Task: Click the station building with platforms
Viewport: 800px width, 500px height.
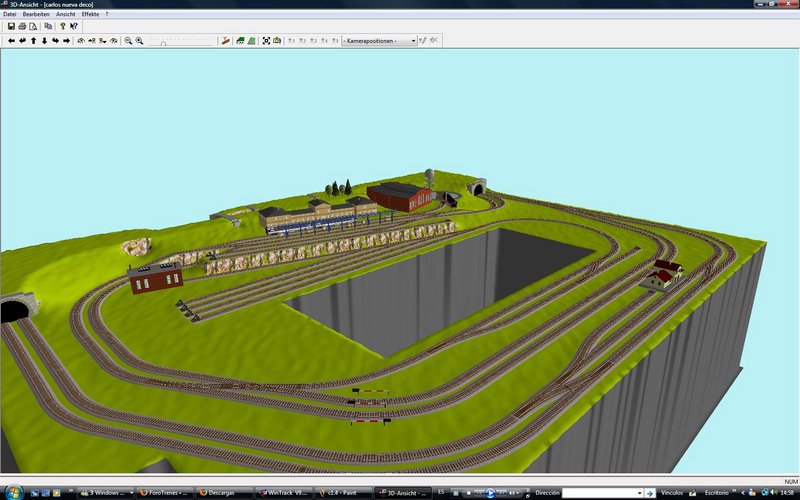Action: (319, 214)
